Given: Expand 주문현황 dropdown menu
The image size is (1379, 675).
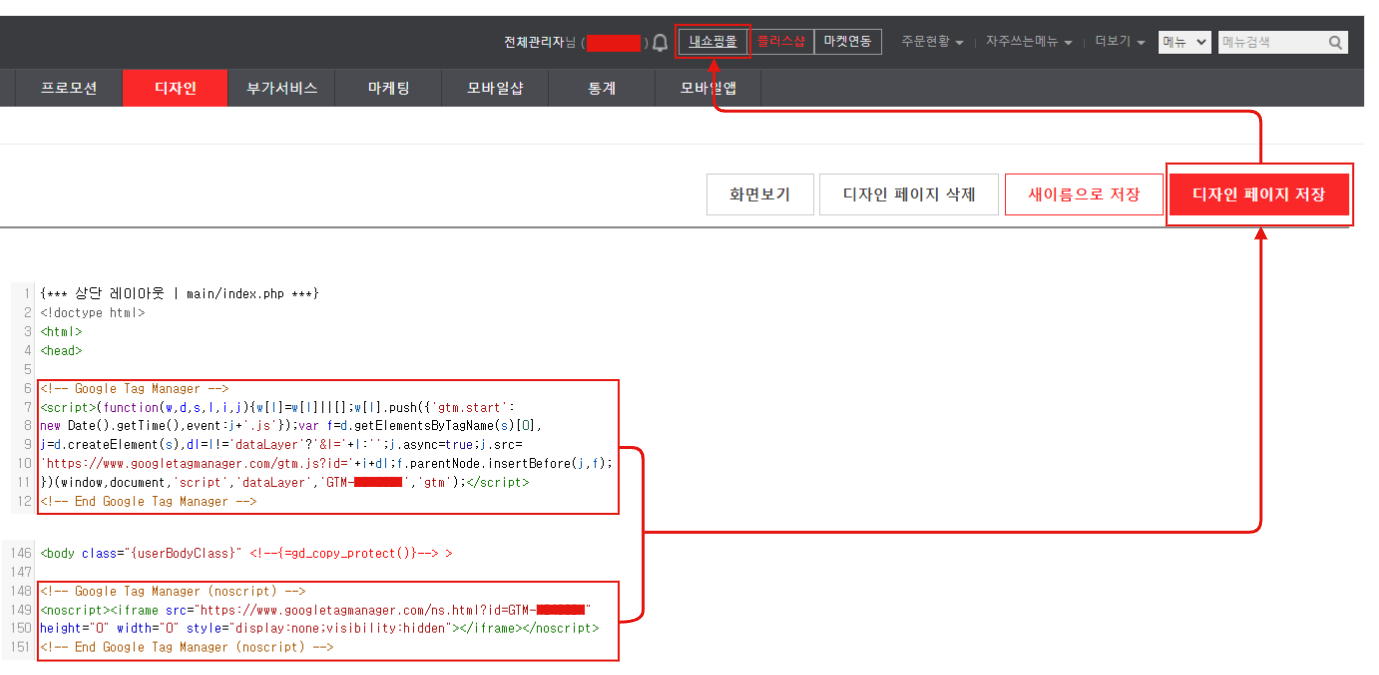Looking at the screenshot, I should click(932, 42).
